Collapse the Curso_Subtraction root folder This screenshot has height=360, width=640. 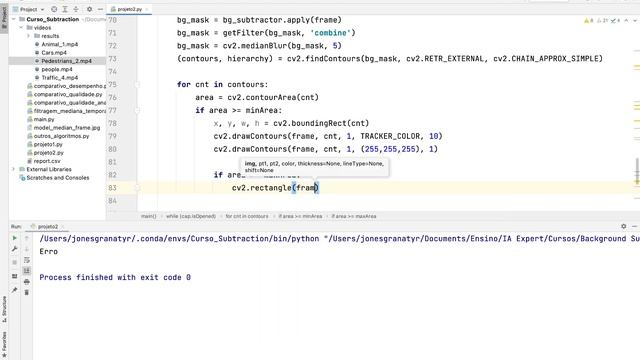coord(14,19)
